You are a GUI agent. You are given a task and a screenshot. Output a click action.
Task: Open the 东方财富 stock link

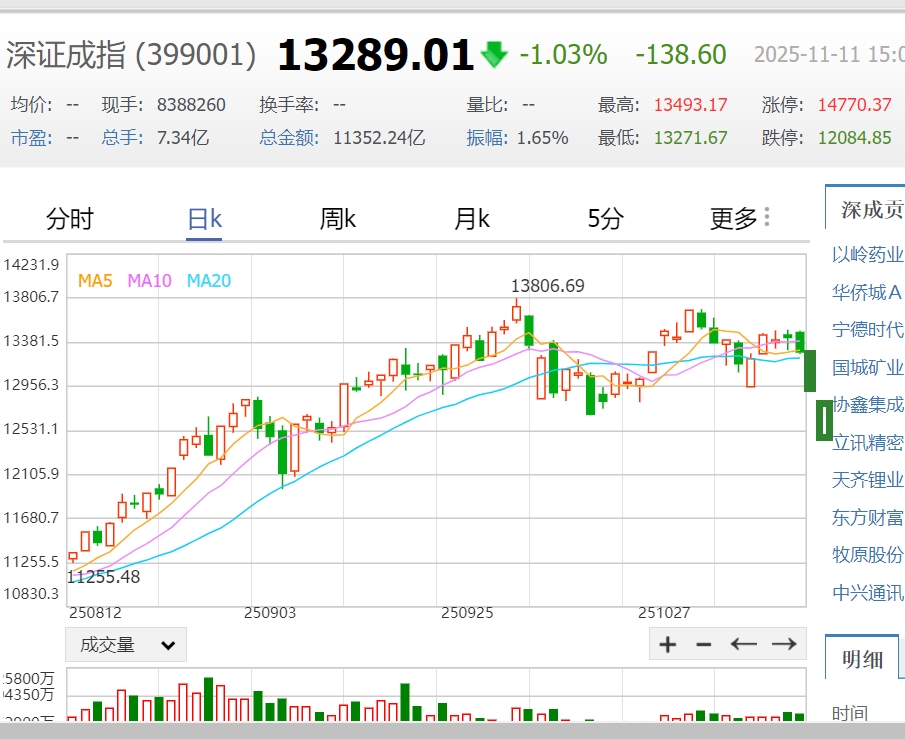(x=867, y=517)
